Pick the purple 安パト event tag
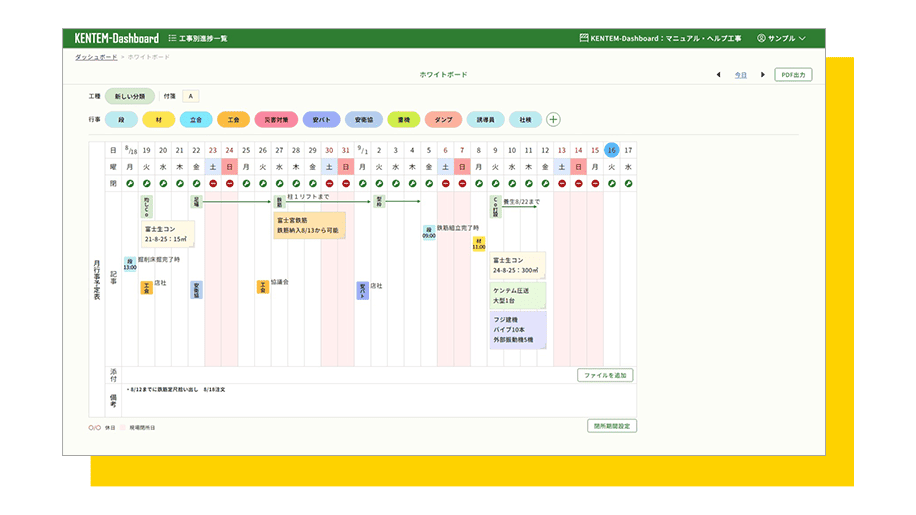 coord(321,120)
